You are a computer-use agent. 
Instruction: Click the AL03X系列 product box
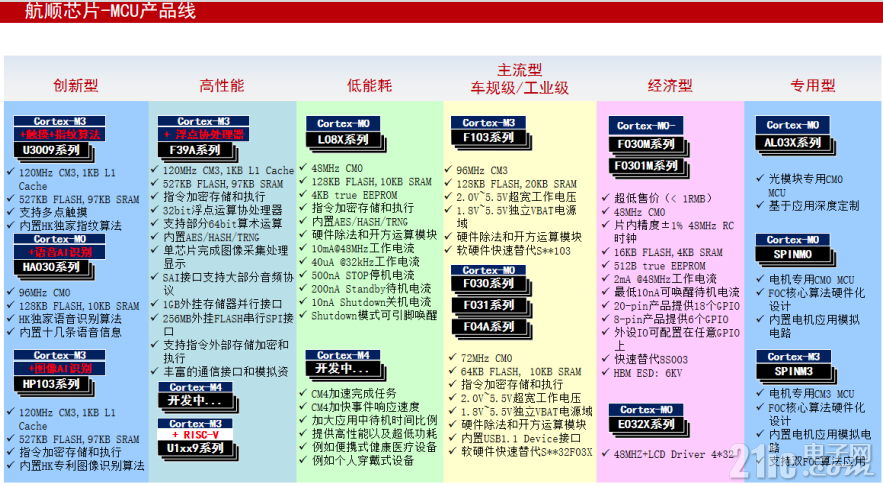pos(793,143)
